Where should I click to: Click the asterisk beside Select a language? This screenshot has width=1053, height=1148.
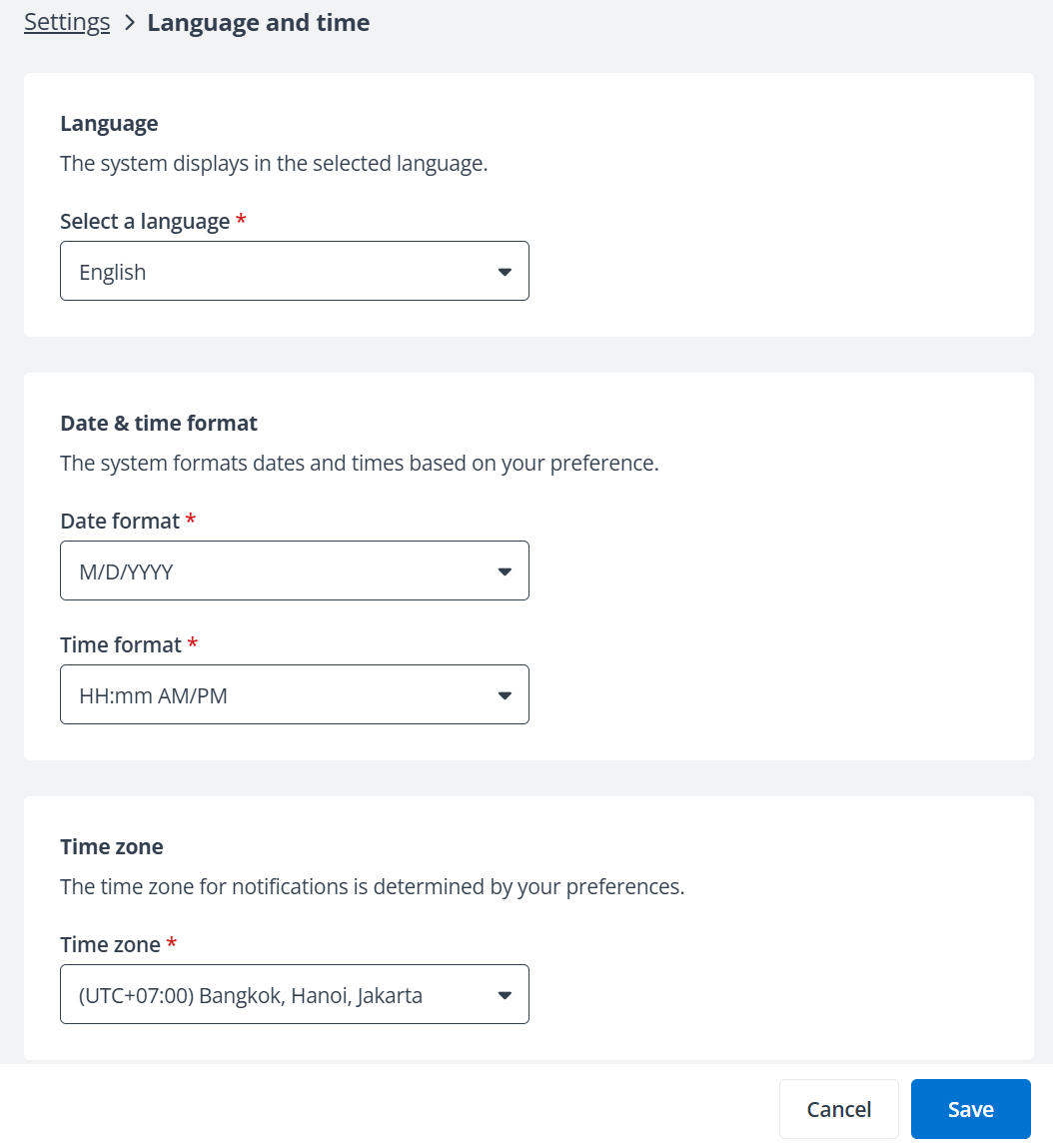pyautogui.click(x=240, y=221)
